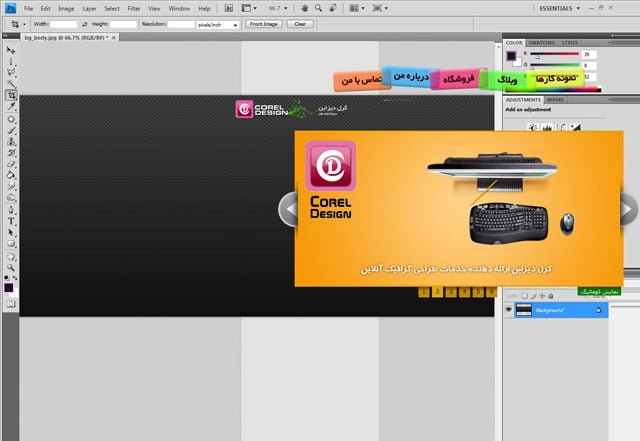The image size is (640, 441).
Task: Expand the 66.7 zoom level dropdown
Action: [x=278, y=8]
